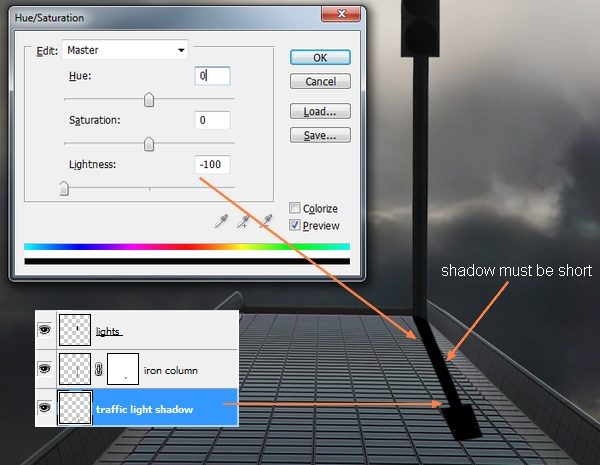600x465 pixels.
Task: Click the Cancel button
Action: pyautogui.click(x=320, y=81)
